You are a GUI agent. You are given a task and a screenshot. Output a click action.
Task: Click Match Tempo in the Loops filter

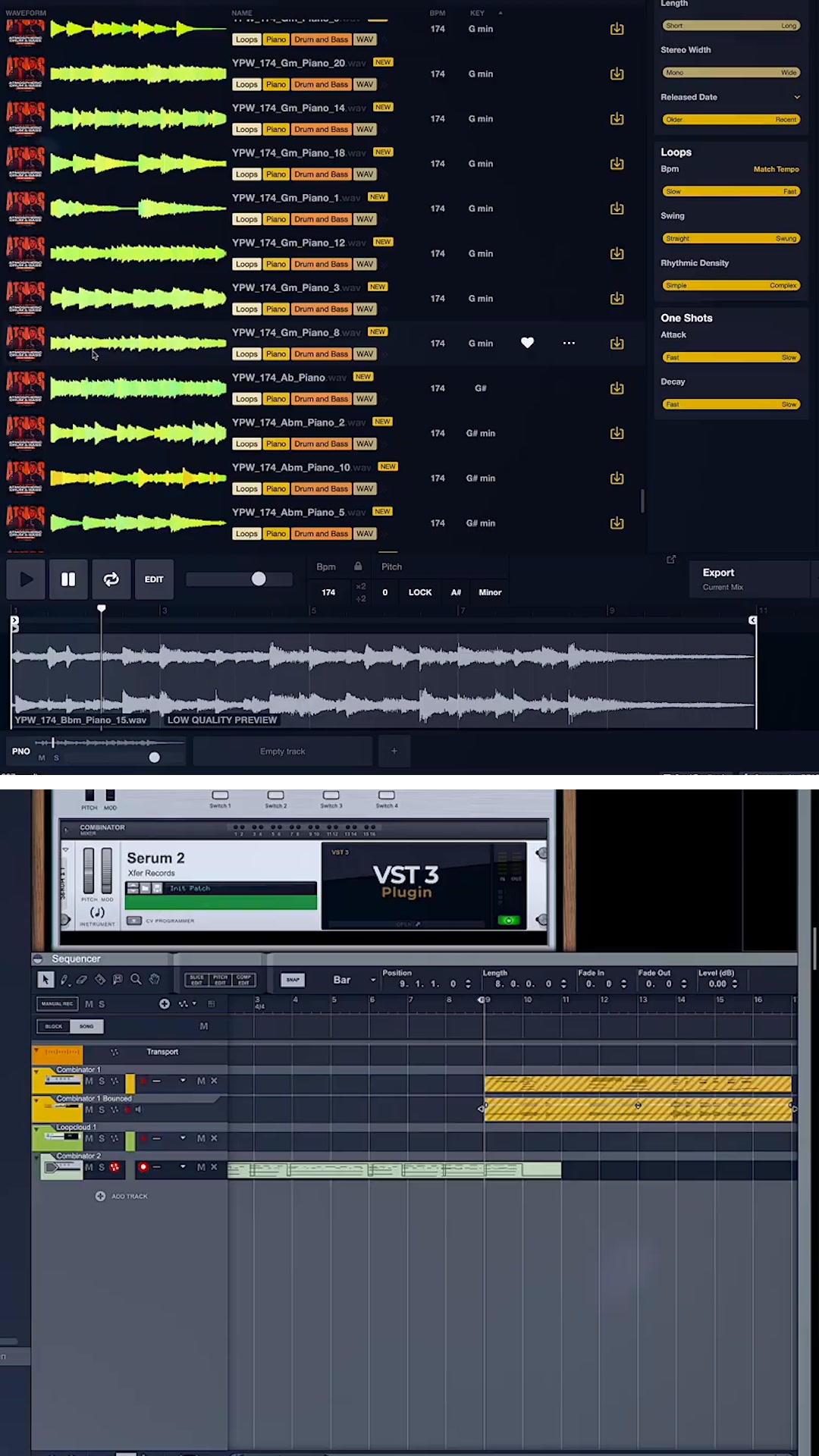point(776,169)
